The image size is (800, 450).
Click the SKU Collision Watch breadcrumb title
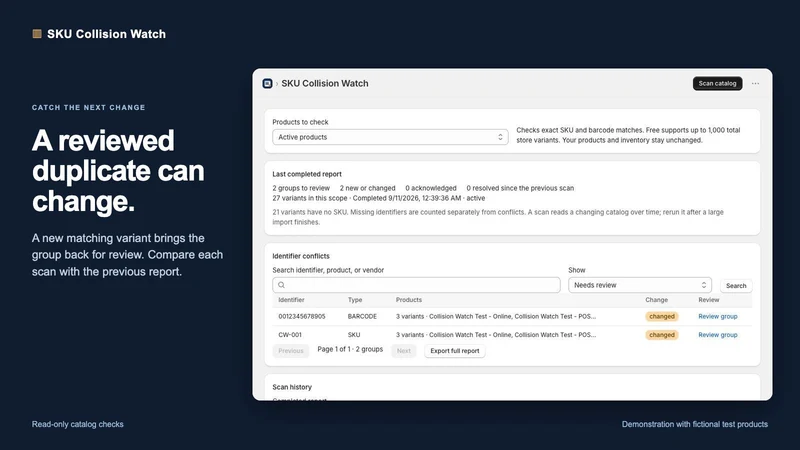coord(324,83)
